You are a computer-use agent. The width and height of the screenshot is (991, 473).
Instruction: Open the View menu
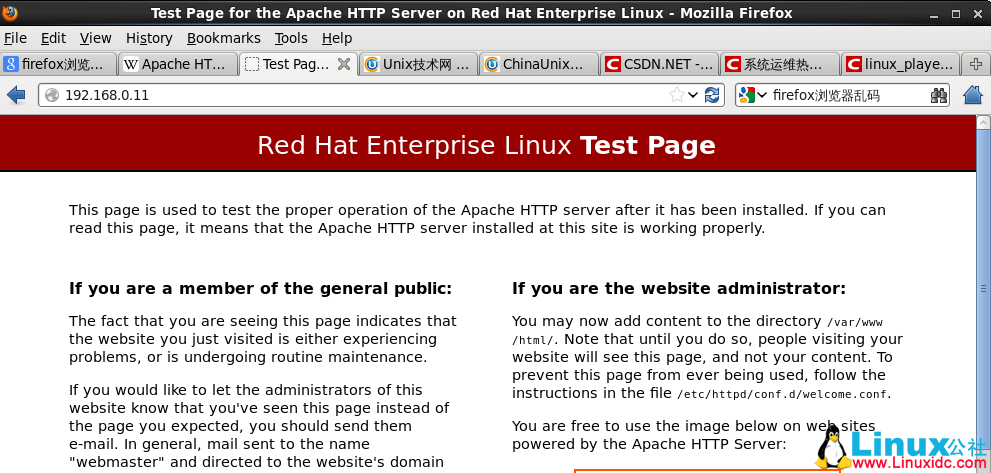point(95,39)
